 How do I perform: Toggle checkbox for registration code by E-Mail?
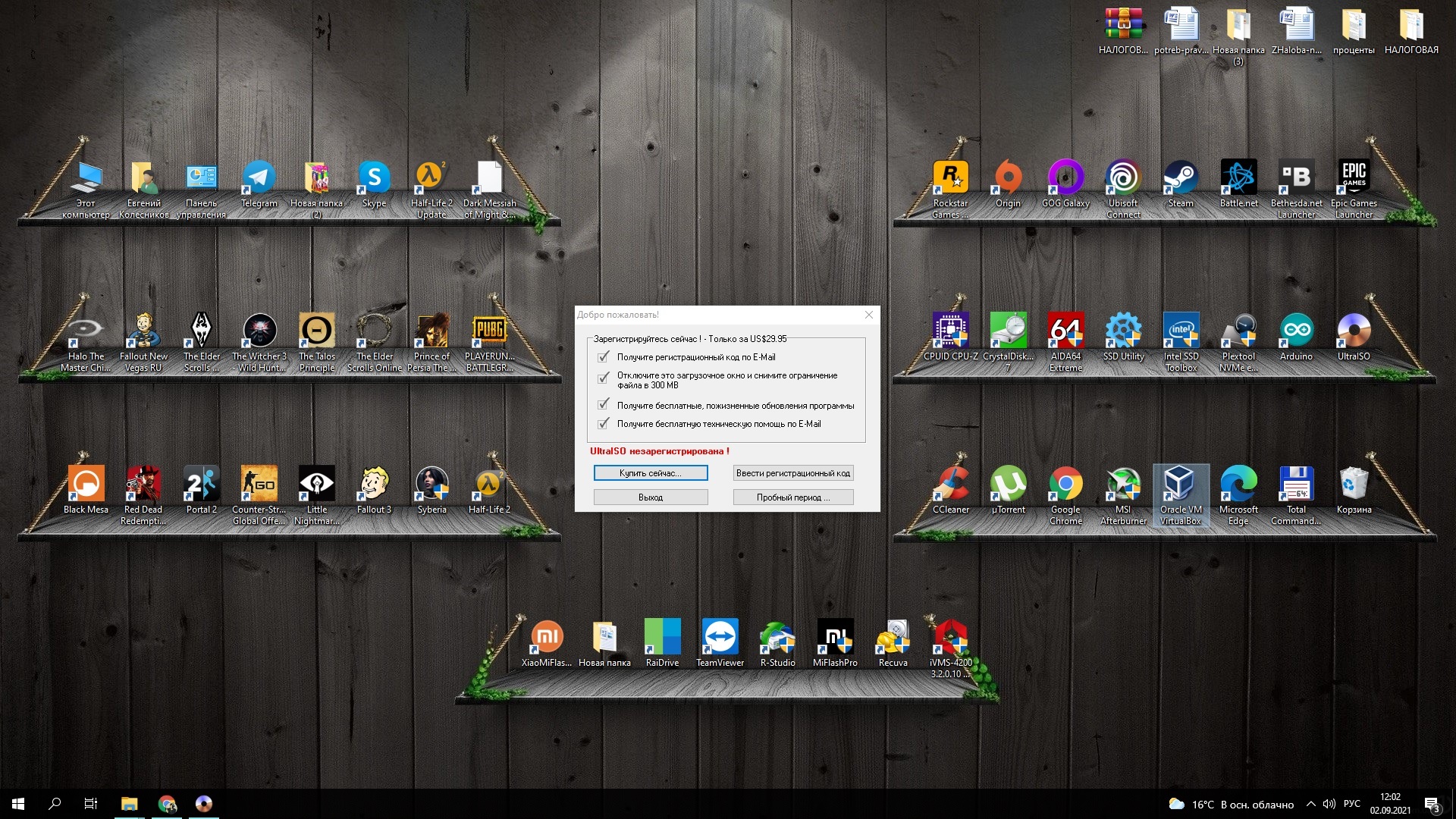604,357
